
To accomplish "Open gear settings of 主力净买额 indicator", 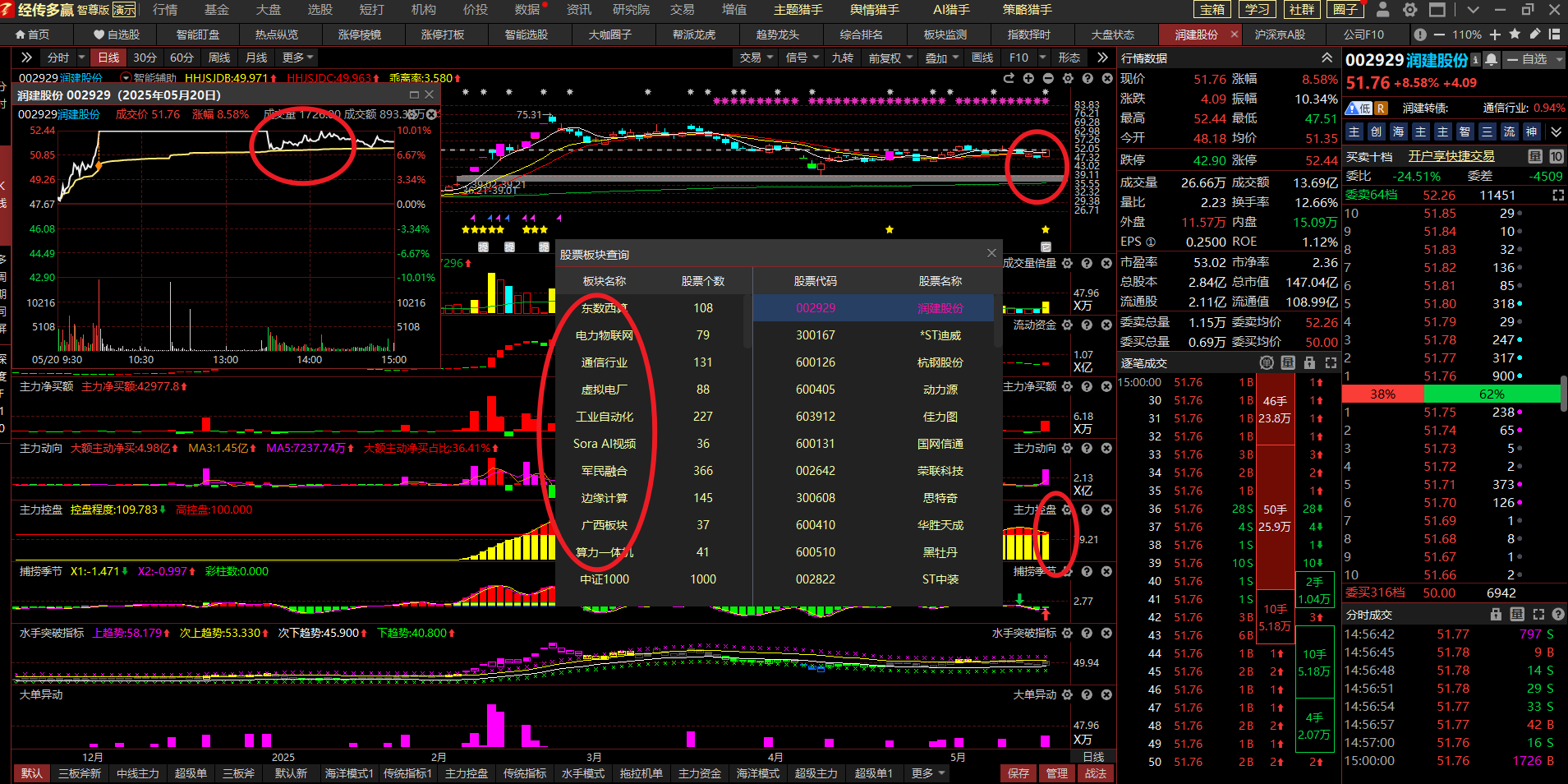I will 1067,386.
